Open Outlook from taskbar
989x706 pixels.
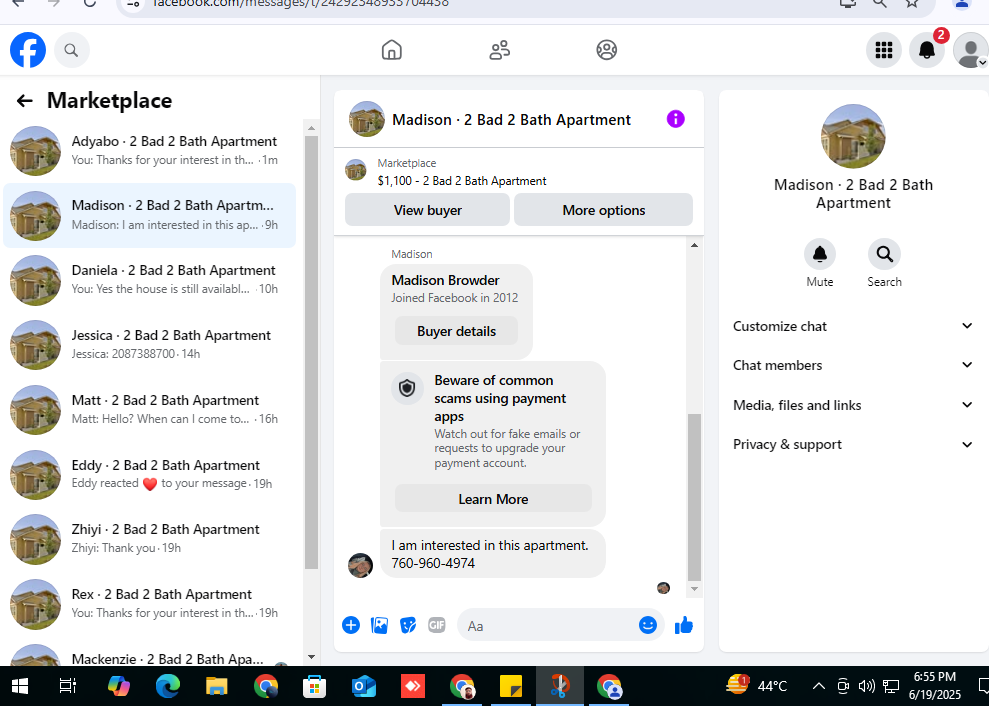[x=363, y=686]
